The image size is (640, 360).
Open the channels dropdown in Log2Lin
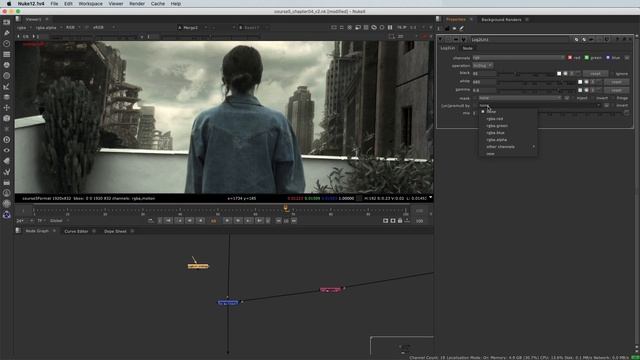pyautogui.click(x=519, y=58)
